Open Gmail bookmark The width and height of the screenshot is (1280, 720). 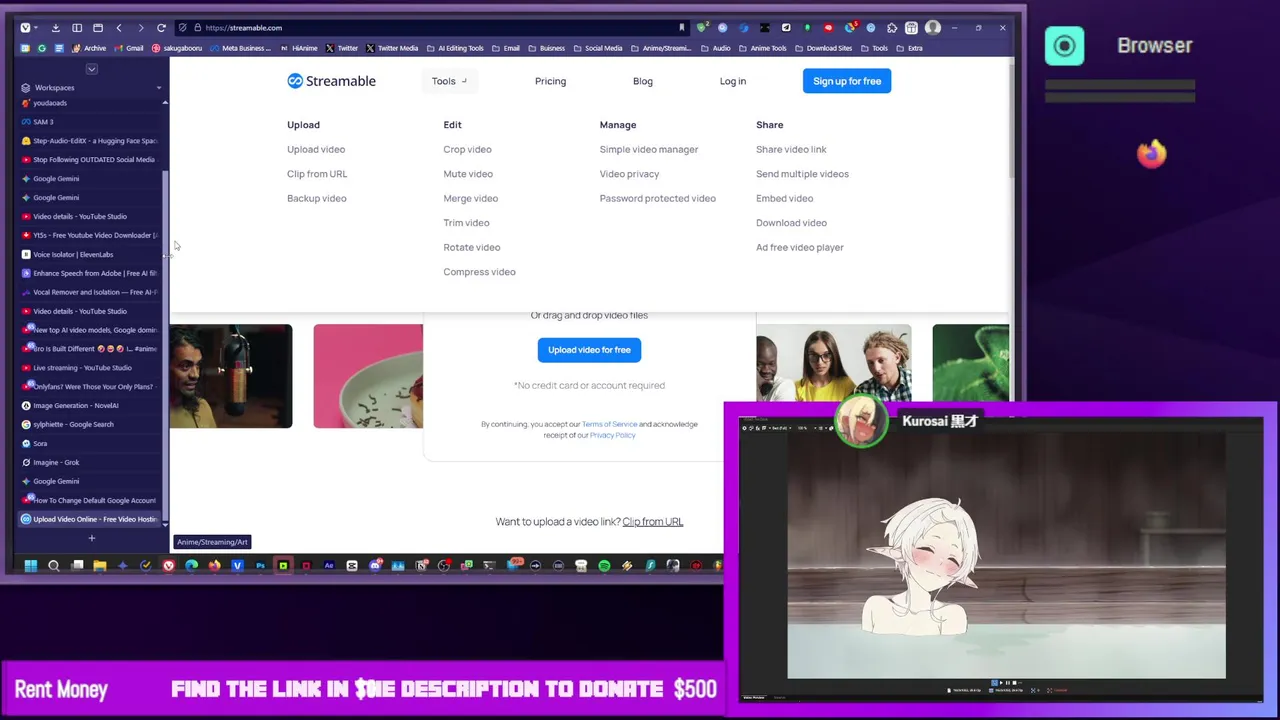pyautogui.click(x=129, y=48)
